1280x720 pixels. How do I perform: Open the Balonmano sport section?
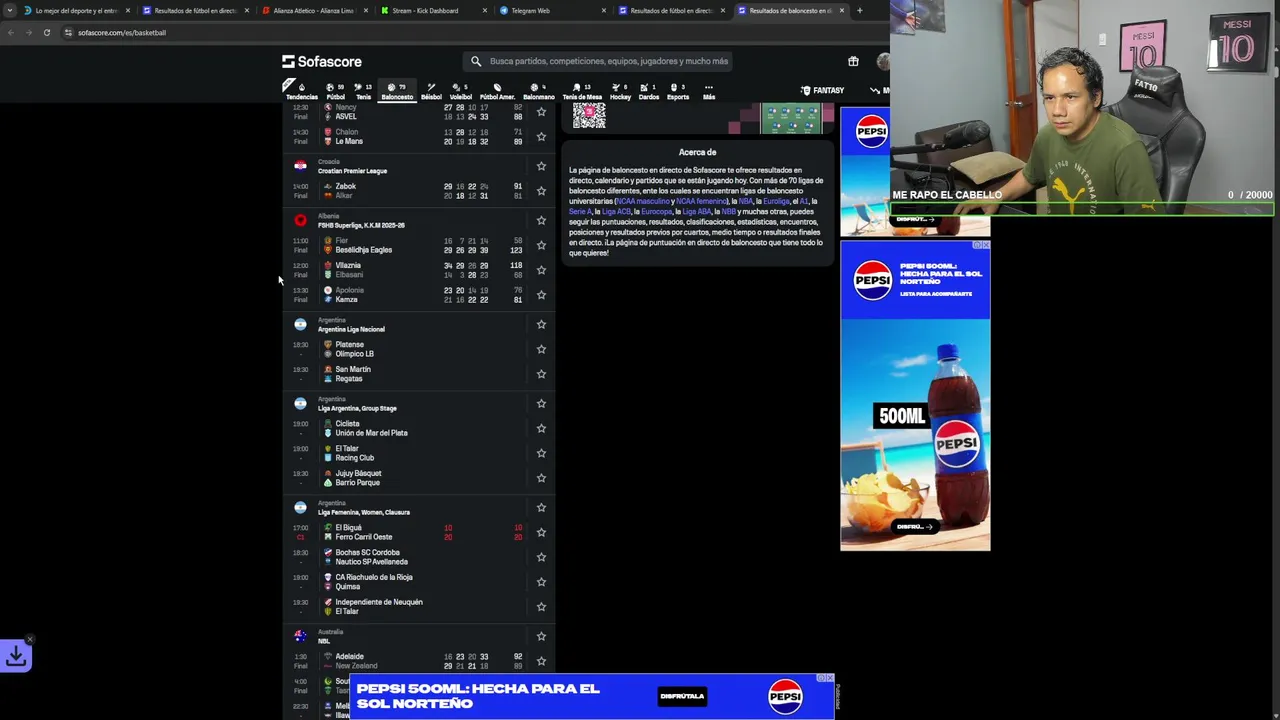pos(538,91)
